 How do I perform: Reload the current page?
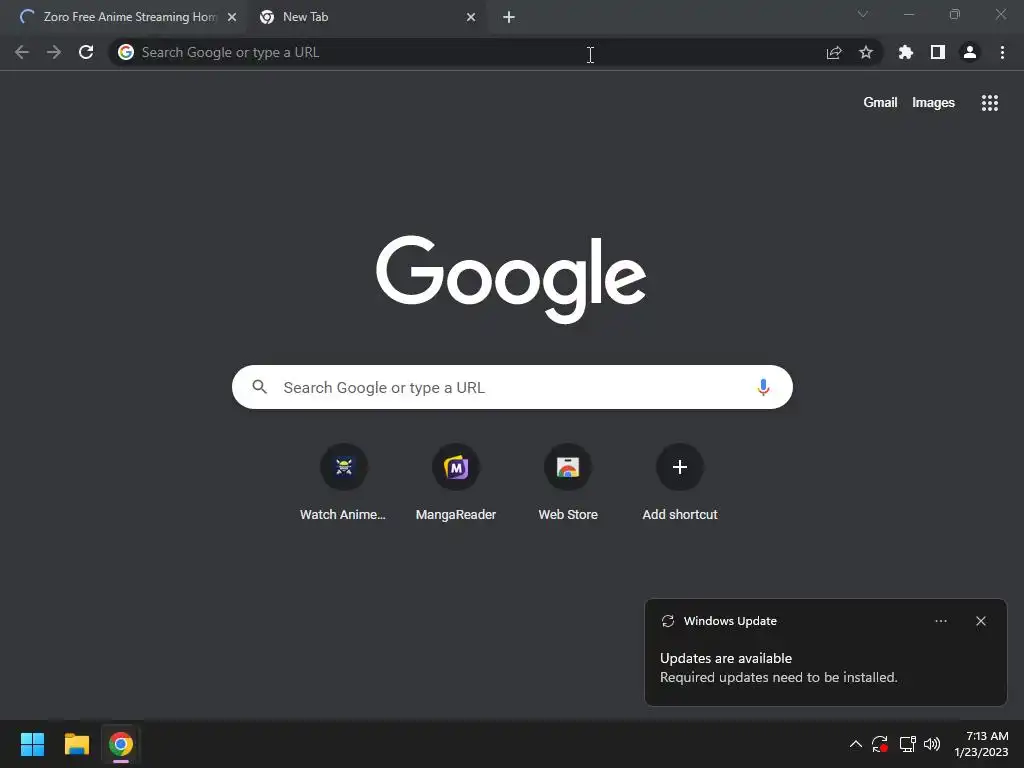(86, 52)
